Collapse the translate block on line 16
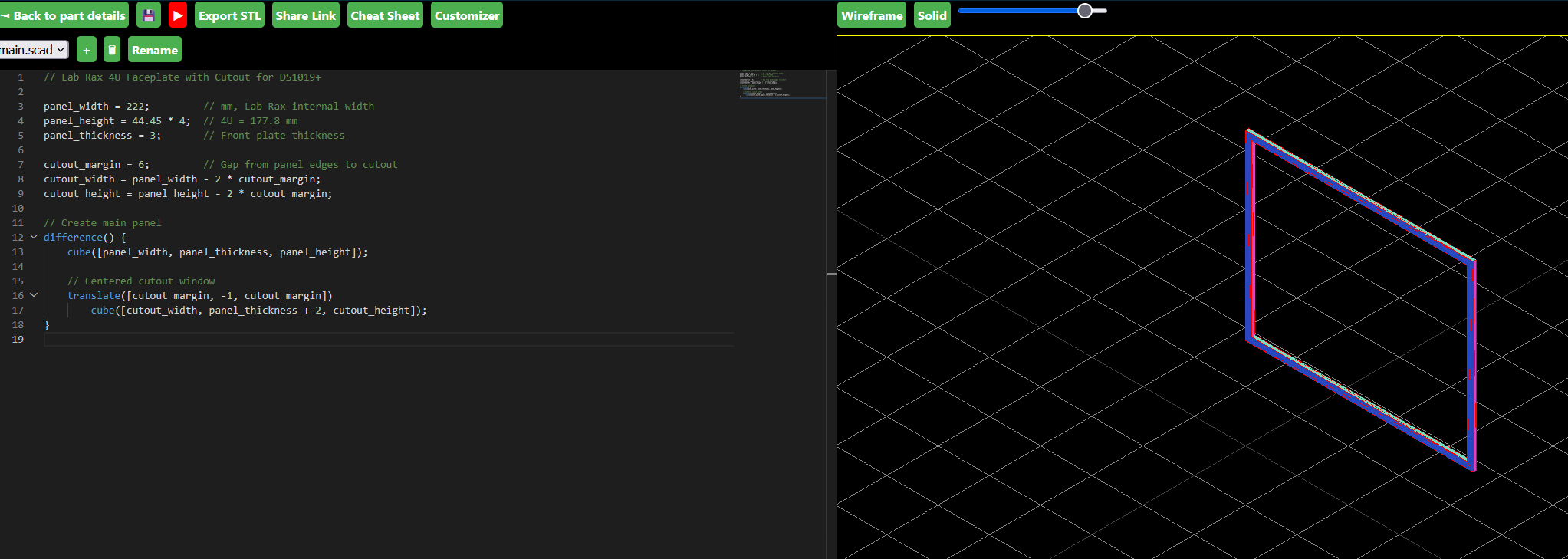Image resolution: width=1568 pixels, height=559 pixels. pyautogui.click(x=34, y=295)
